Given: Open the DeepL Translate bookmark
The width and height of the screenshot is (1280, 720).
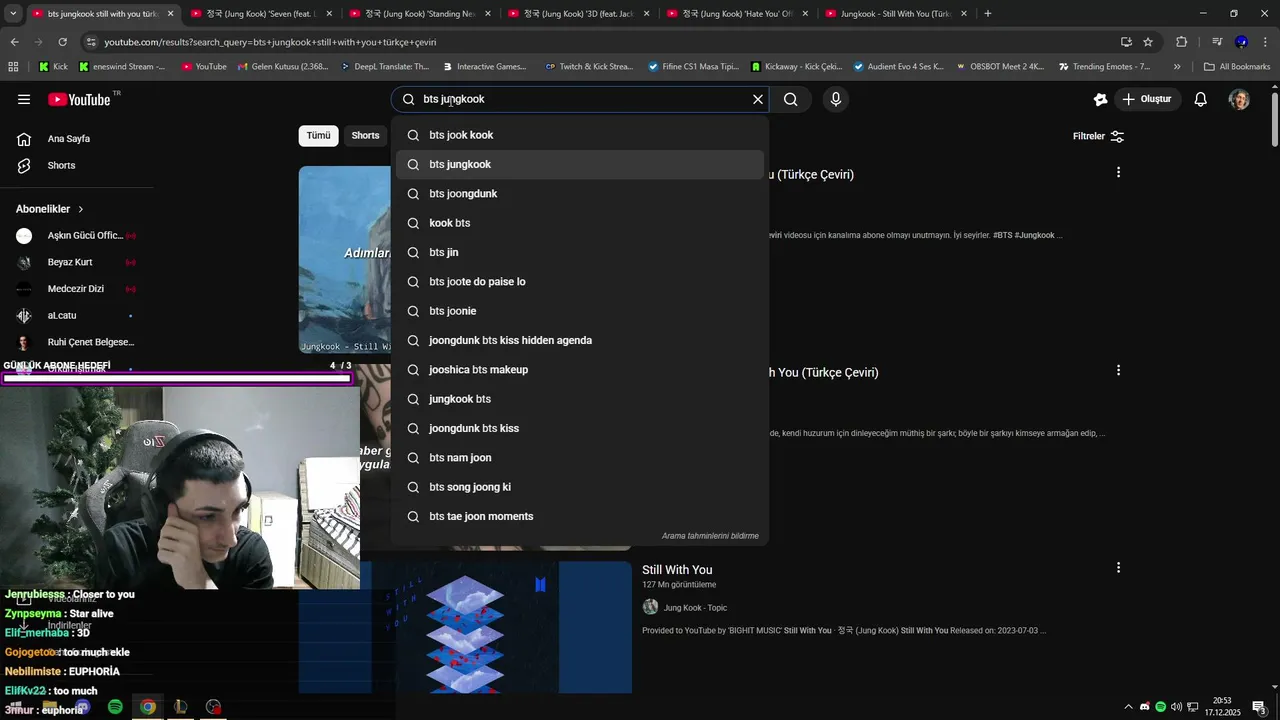Looking at the screenshot, I should pyautogui.click(x=384, y=67).
